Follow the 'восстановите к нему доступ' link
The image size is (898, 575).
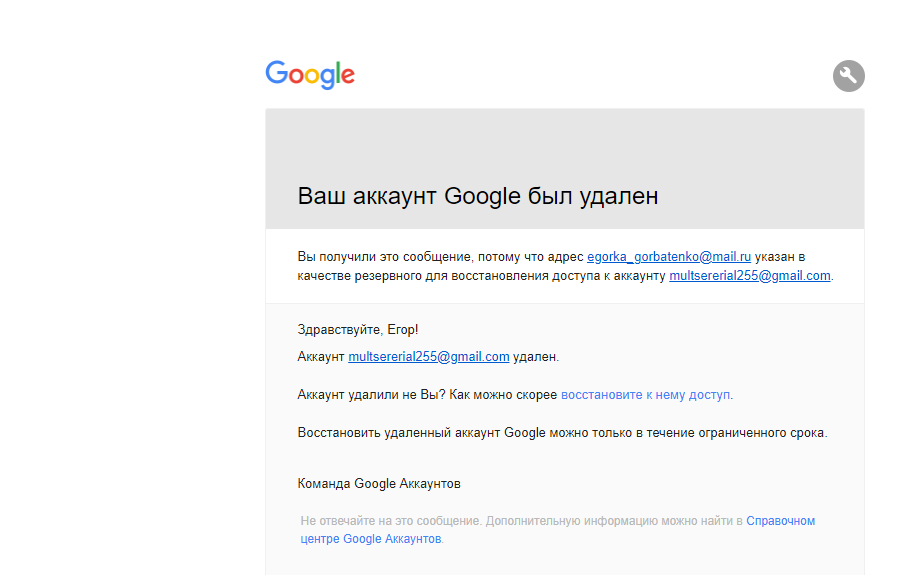[x=645, y=395]
